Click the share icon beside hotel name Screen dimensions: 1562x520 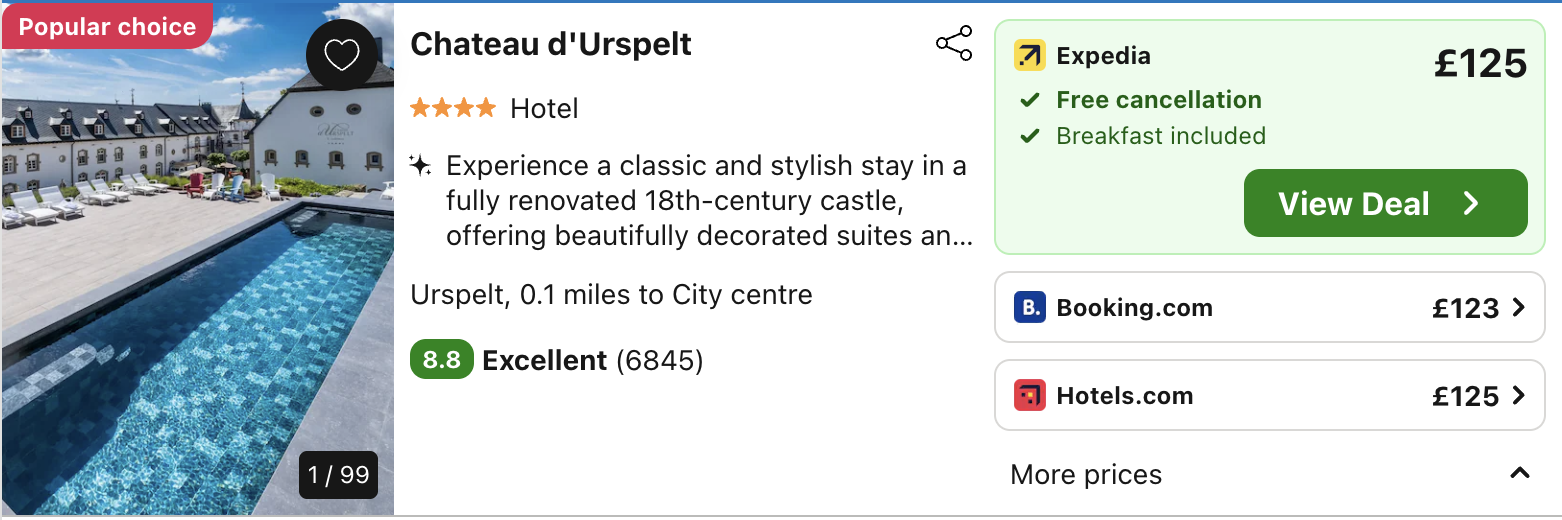click(954, 44)
